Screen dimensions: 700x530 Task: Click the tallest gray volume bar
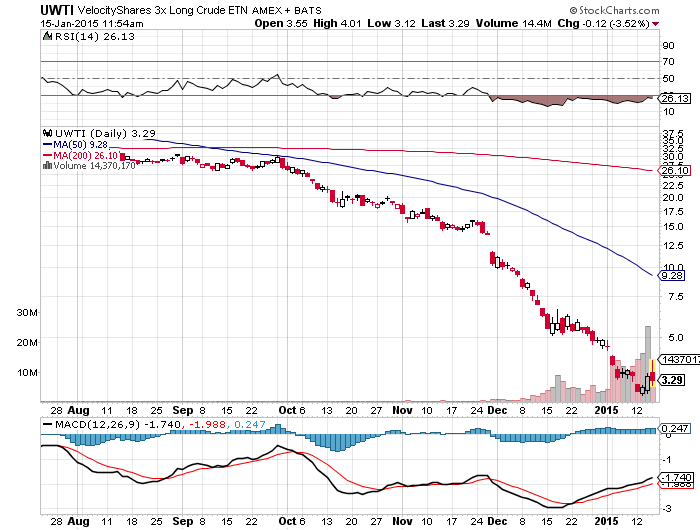(x=647, y=364)
